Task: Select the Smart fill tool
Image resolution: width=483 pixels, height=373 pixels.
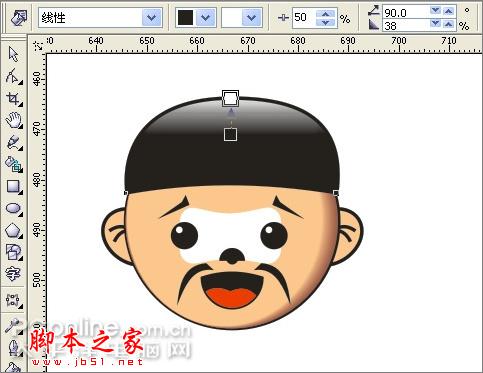Action: [x=13, y=164]
